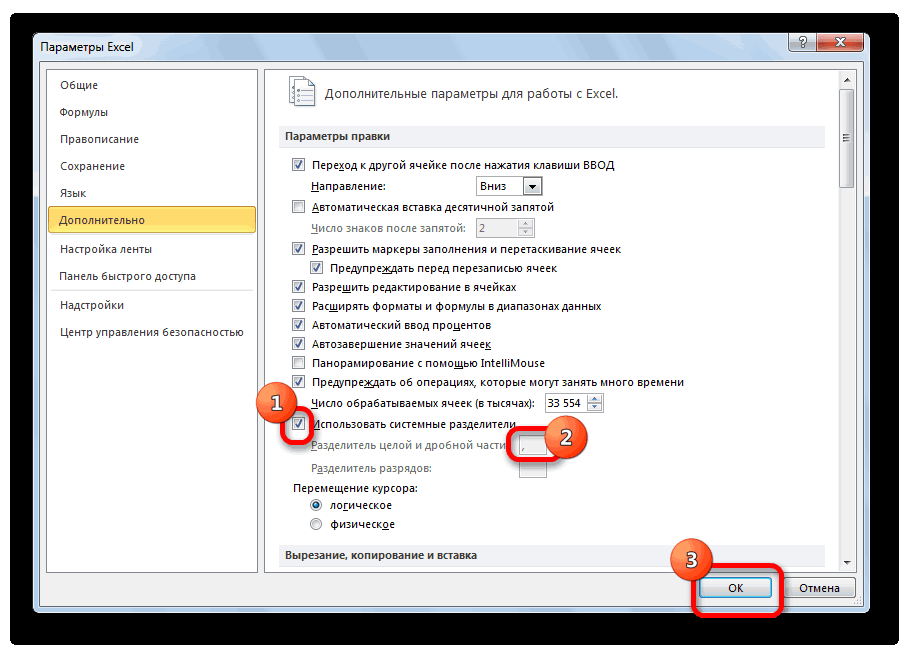Viewport: 903px width, 646px height.
Task: Toggle Автозавершение значений ячеек
Action: pos(298,344)
